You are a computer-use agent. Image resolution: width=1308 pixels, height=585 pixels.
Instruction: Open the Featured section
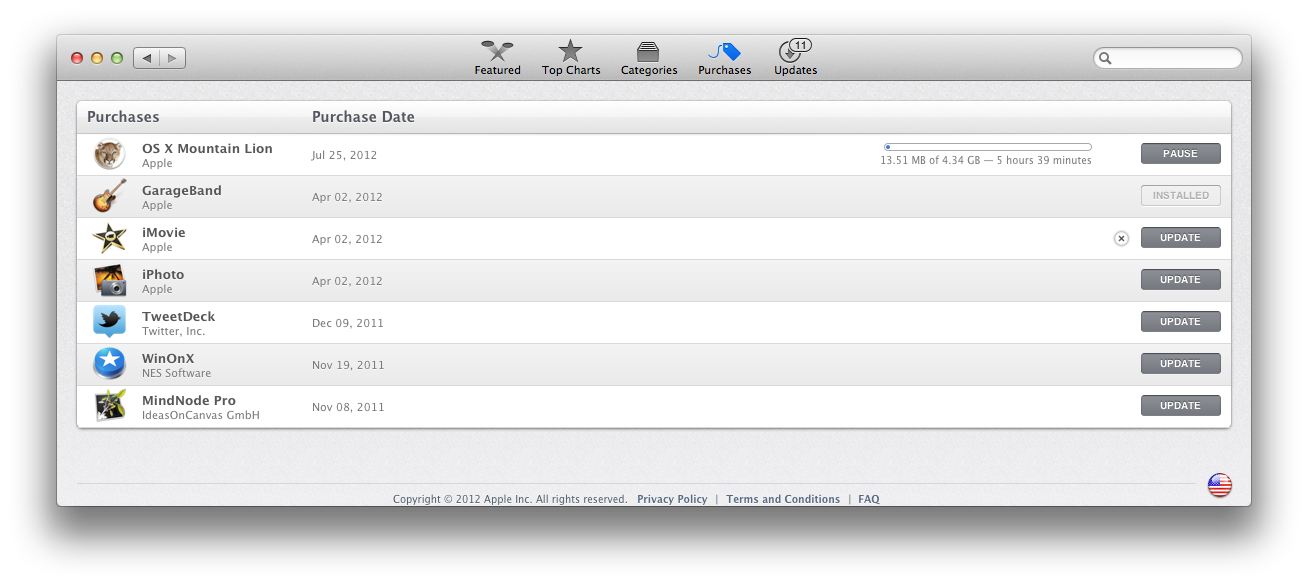tap(497, 58)
